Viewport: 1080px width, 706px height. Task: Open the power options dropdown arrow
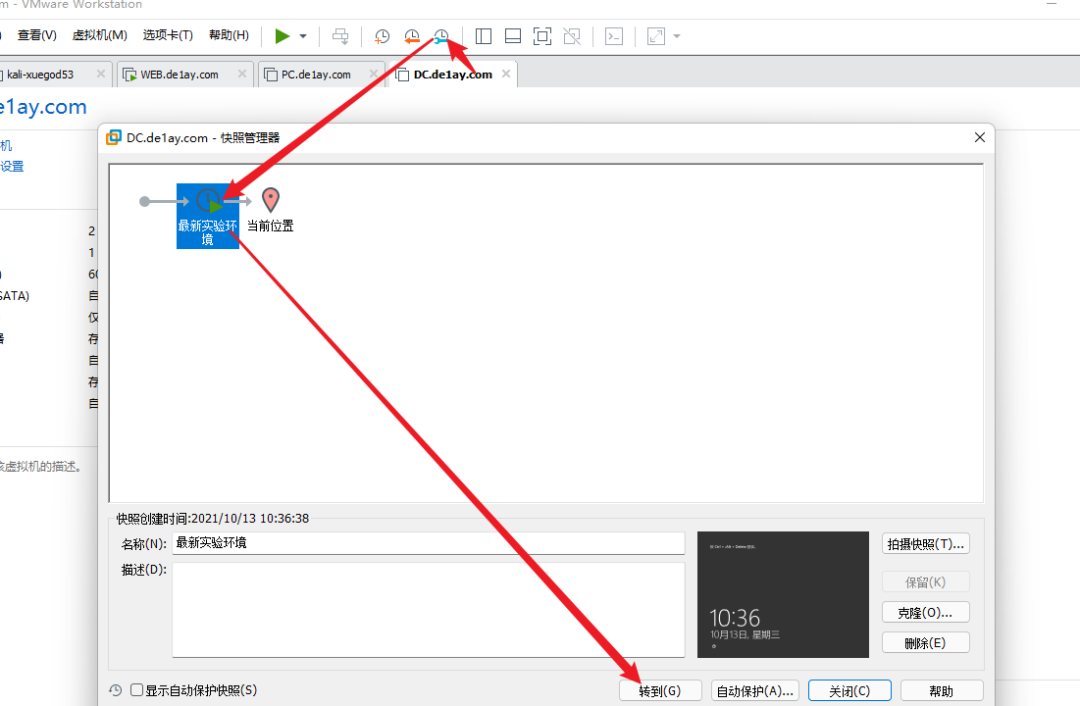(x=303, y=36)
